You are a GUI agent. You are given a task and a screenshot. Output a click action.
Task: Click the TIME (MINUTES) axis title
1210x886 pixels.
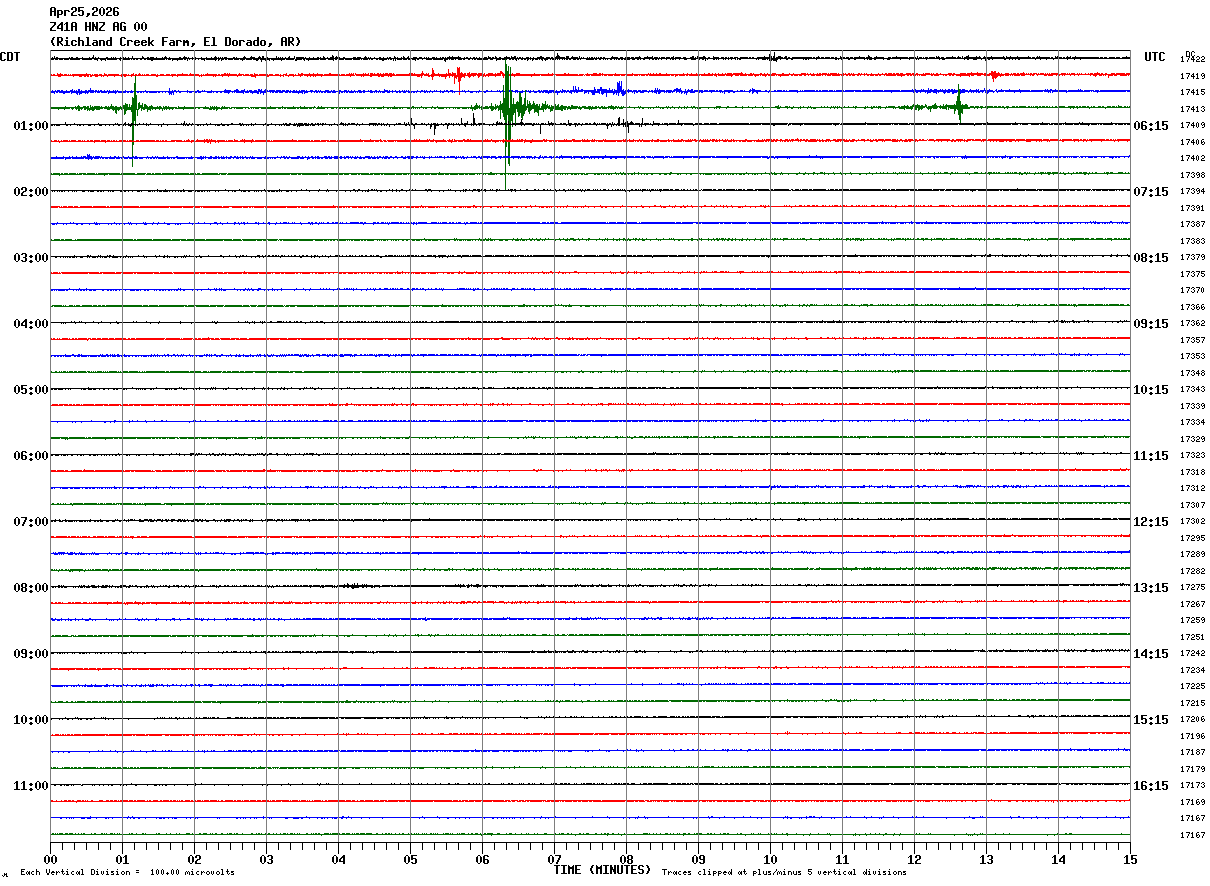602,870
